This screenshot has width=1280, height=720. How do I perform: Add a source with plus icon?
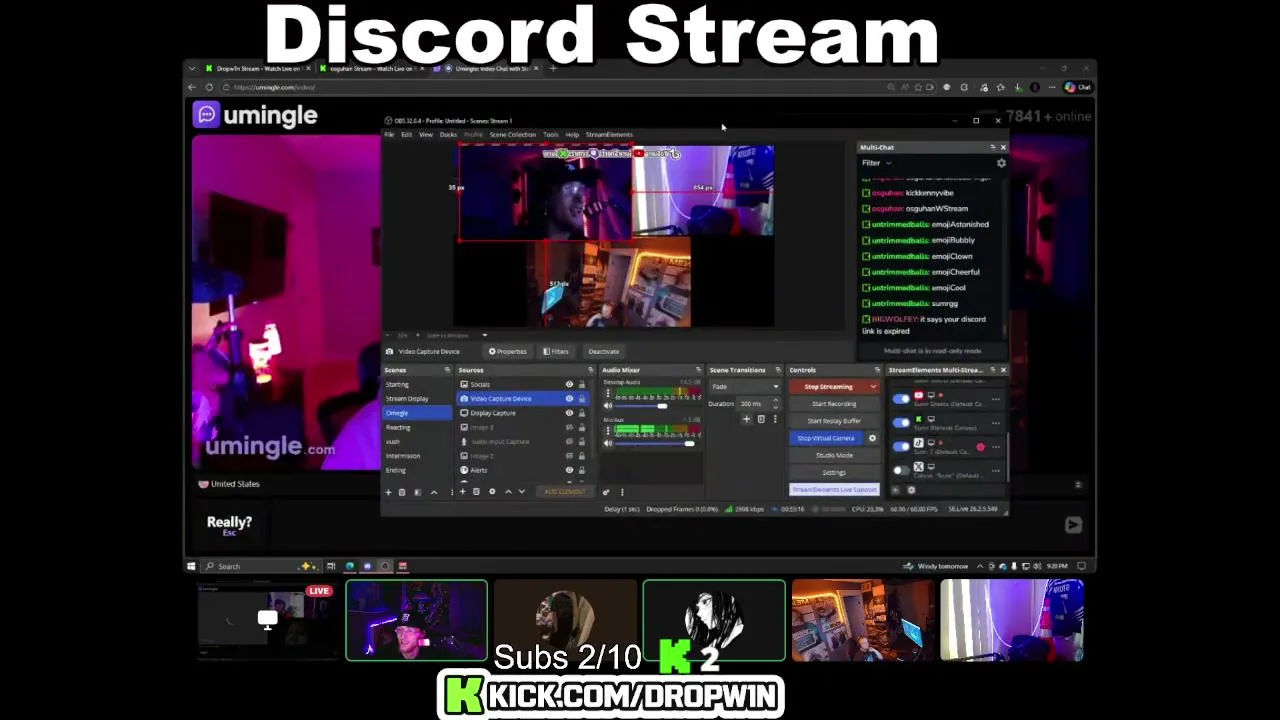(x=462, y=492)
